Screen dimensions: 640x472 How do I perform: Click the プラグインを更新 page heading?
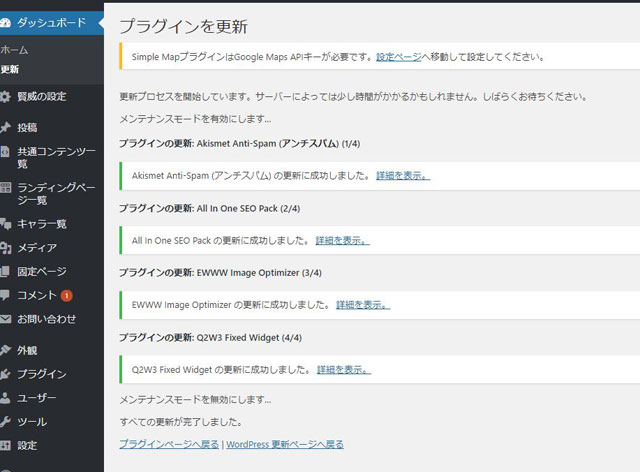[183, 27]
